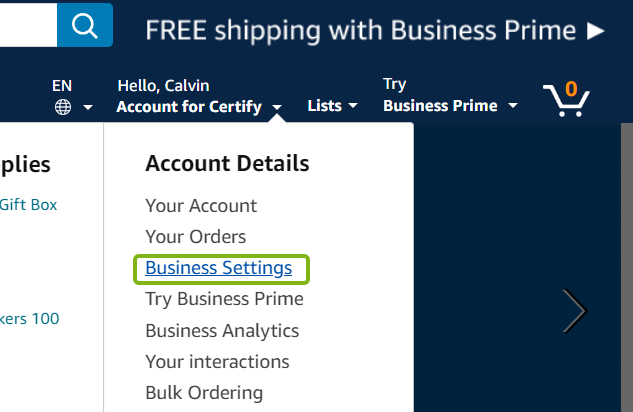Open the Lists dropdown menu

pyautogui.click(x=332, y=106)
